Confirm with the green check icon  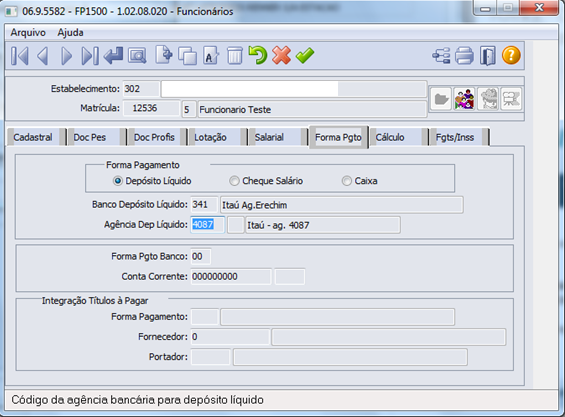coord(305,55)
